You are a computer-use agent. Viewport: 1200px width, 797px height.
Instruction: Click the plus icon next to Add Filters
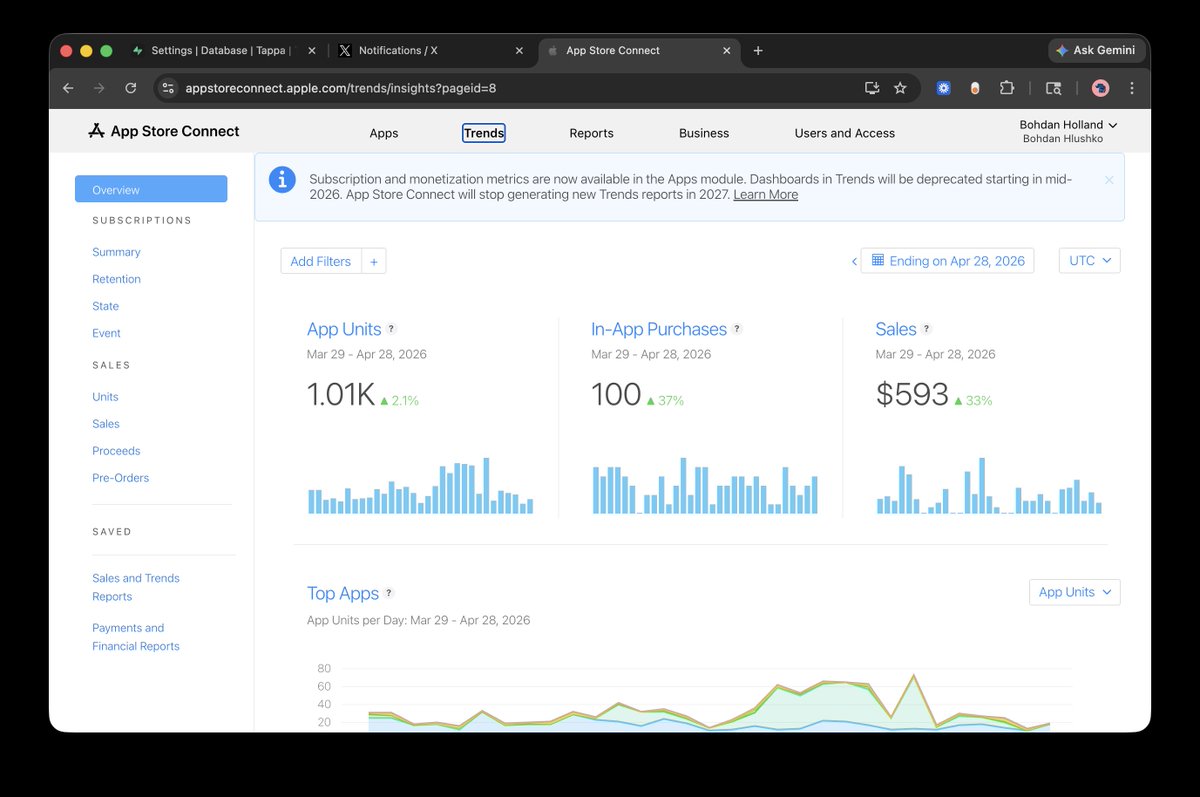(374, 261)
